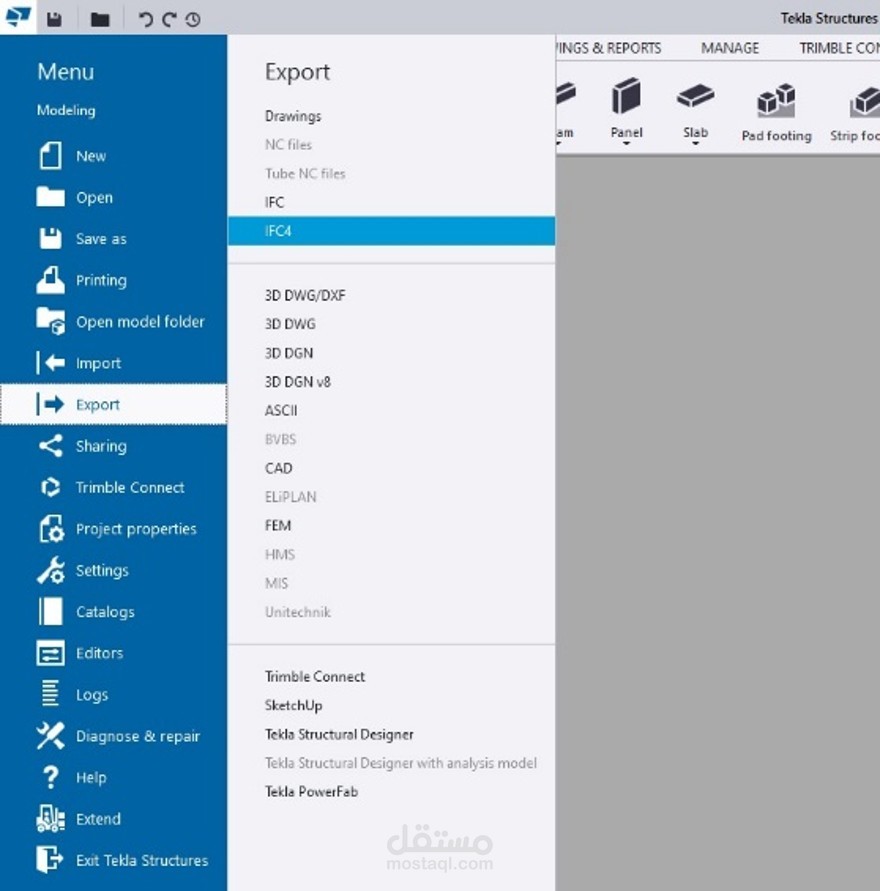880x891 pixels.
Task: Click the Exit Tekla Structures door icon
Action: click(x=50, y=859)
